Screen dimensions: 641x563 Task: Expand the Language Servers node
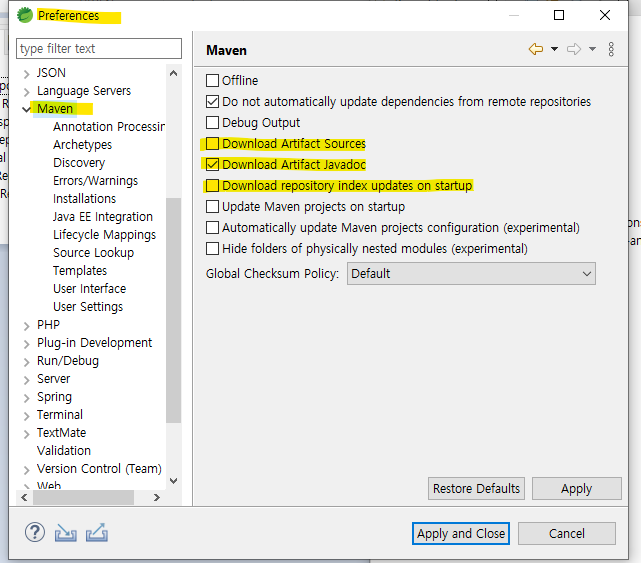tap(27, 92)
